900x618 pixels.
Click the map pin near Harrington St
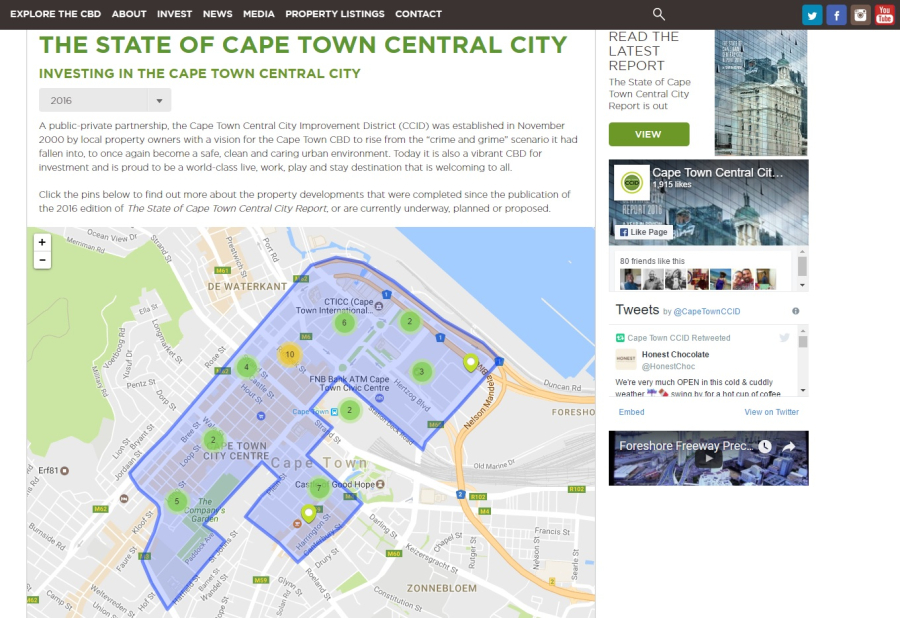click(x=309, y=513)
